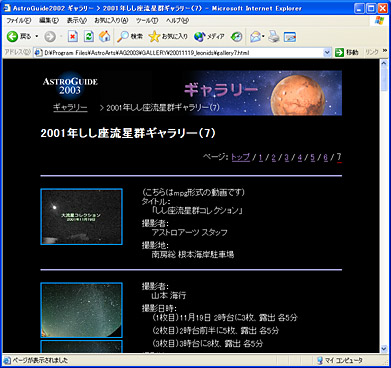
Task: Click the Stop icon with red X
Action: click(72, 36)
